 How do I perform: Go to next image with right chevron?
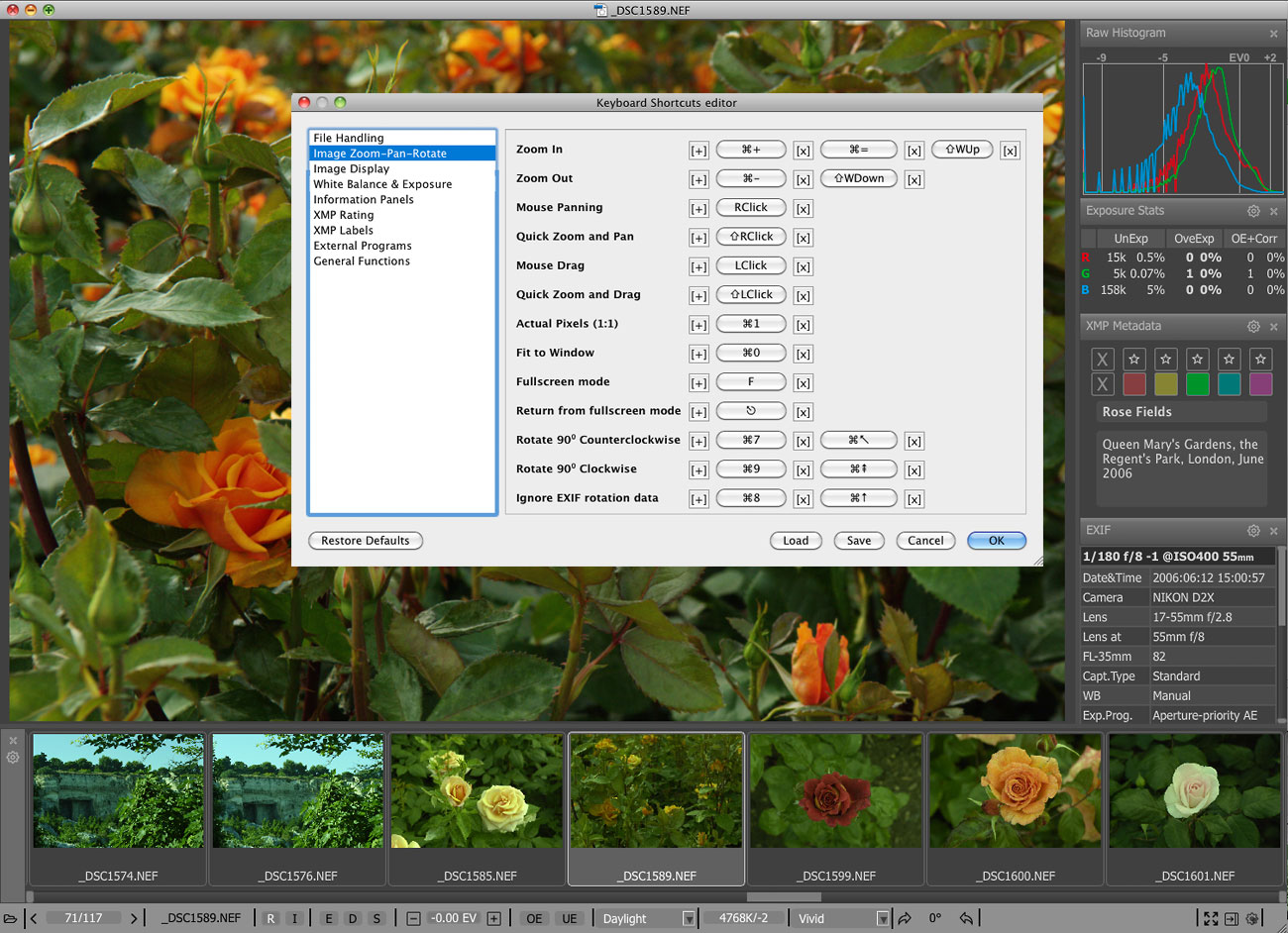pyautogui.click(x=134, y=918)
